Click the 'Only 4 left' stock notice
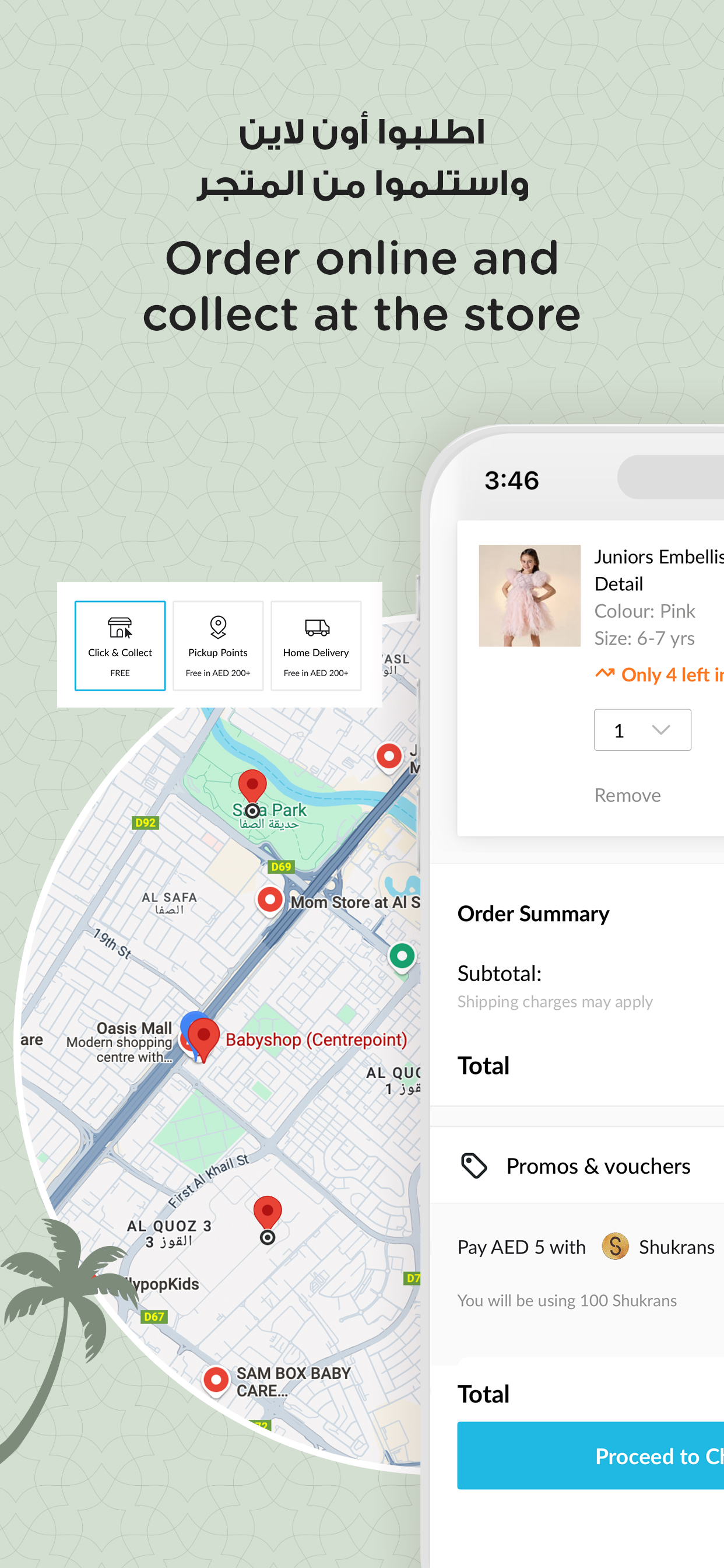 tap(659, 674)
